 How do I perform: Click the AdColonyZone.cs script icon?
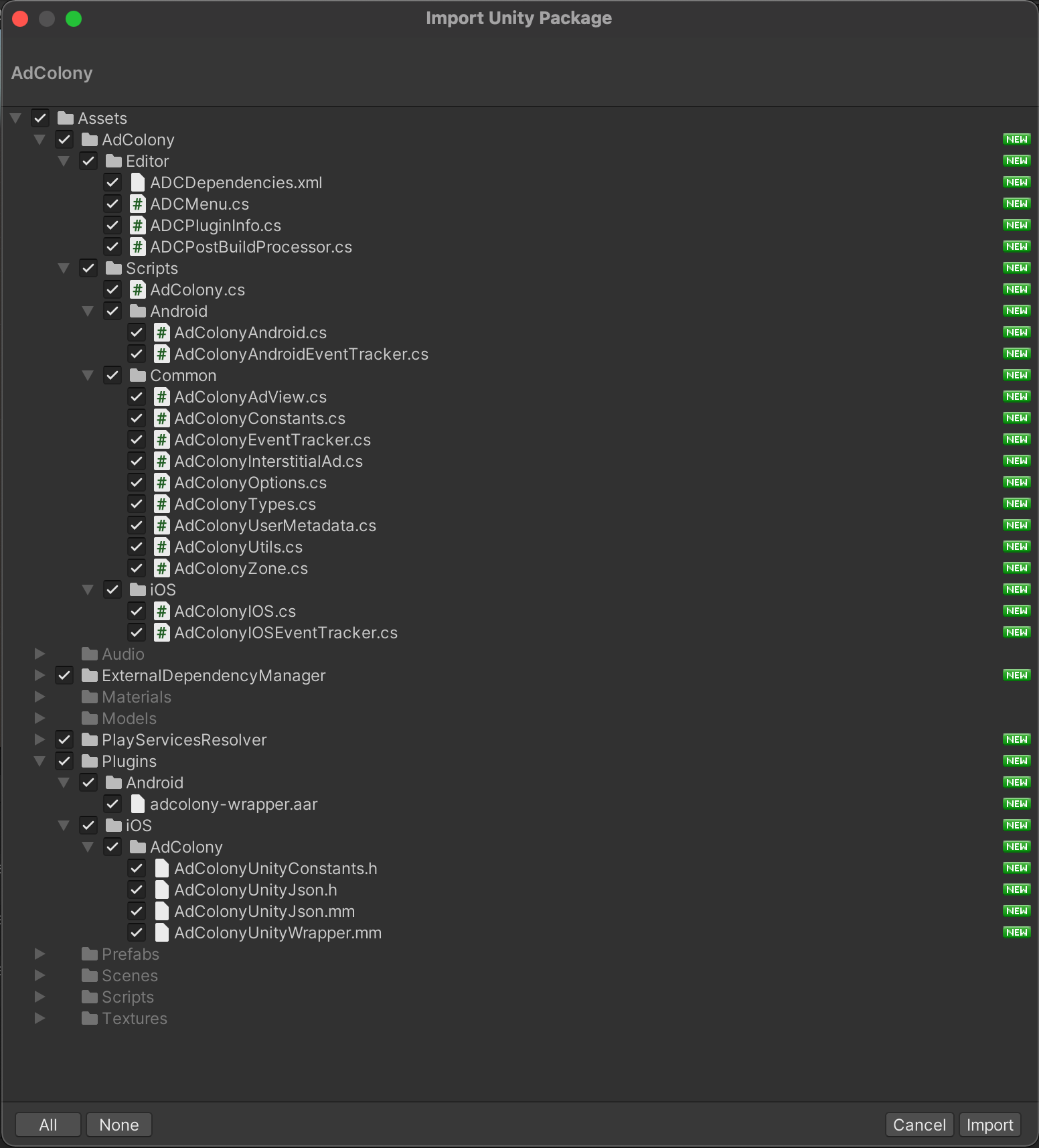[x=162, y=568]
